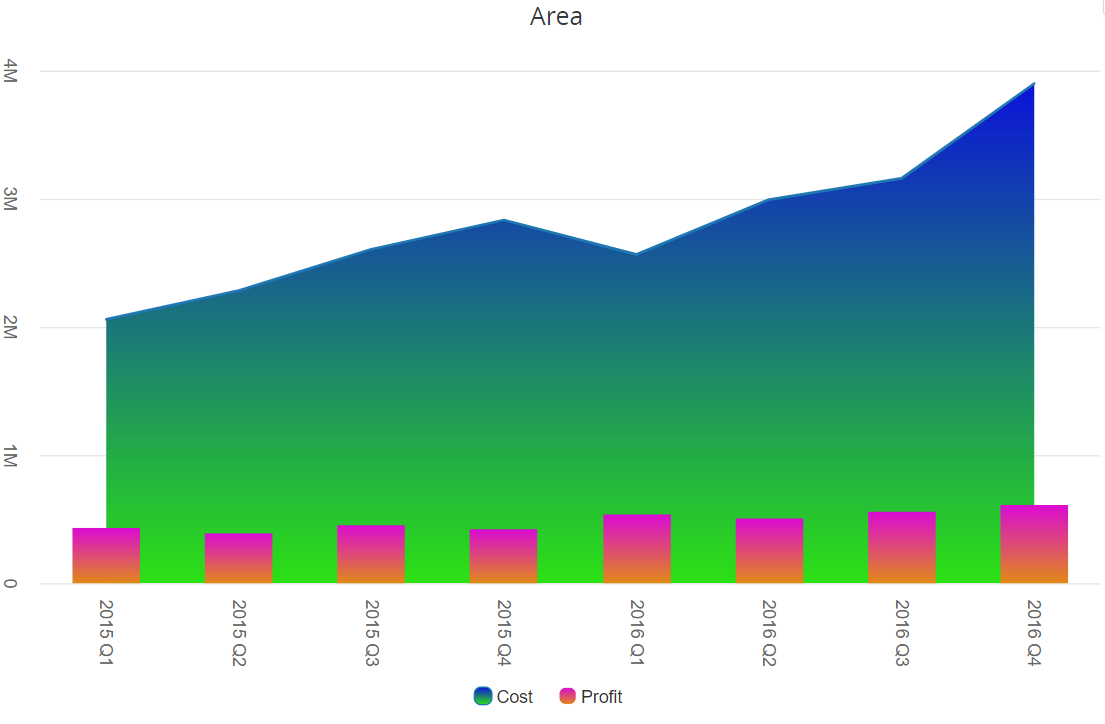Click the chart title 'Area'
1105x724 pixels.
(x=556, y=17)
